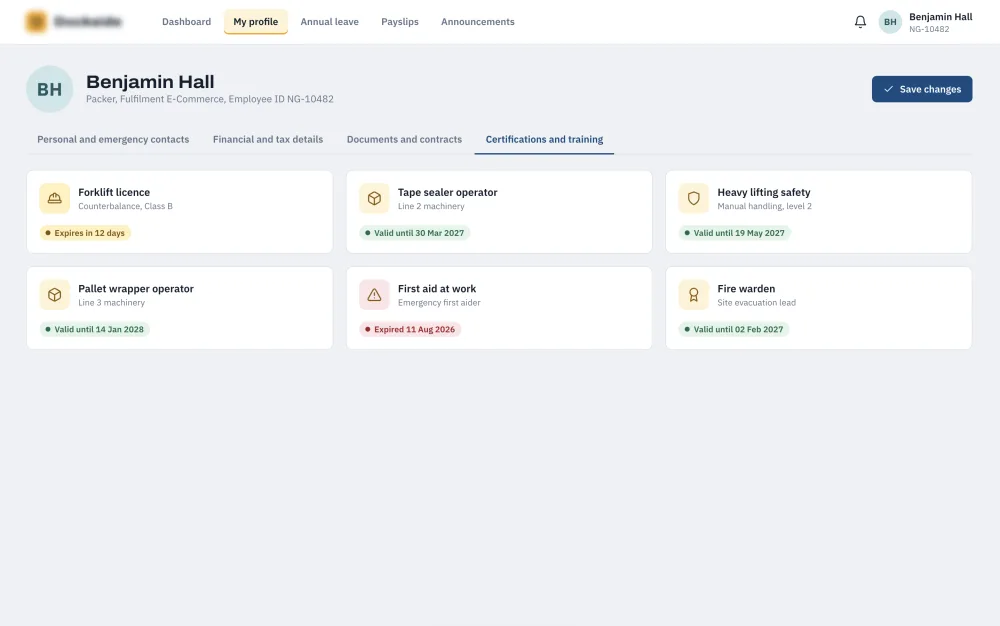Open the First aid at work card title
This screenshot has width=1000, height=626.
[x=437, y=289]
